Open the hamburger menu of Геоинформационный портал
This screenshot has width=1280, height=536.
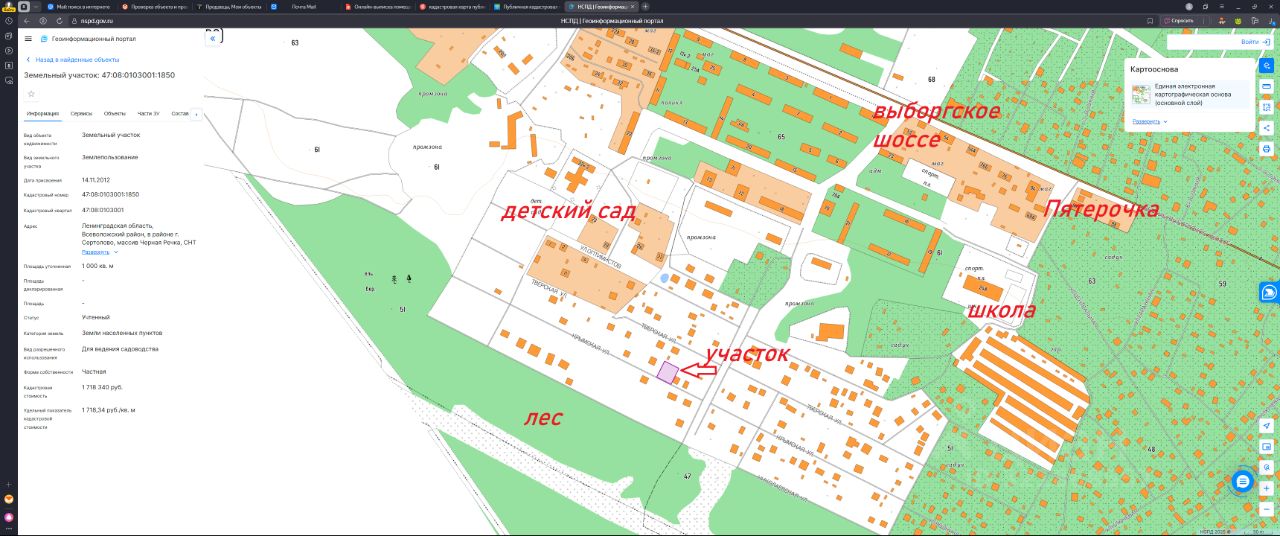click(28, 39)
